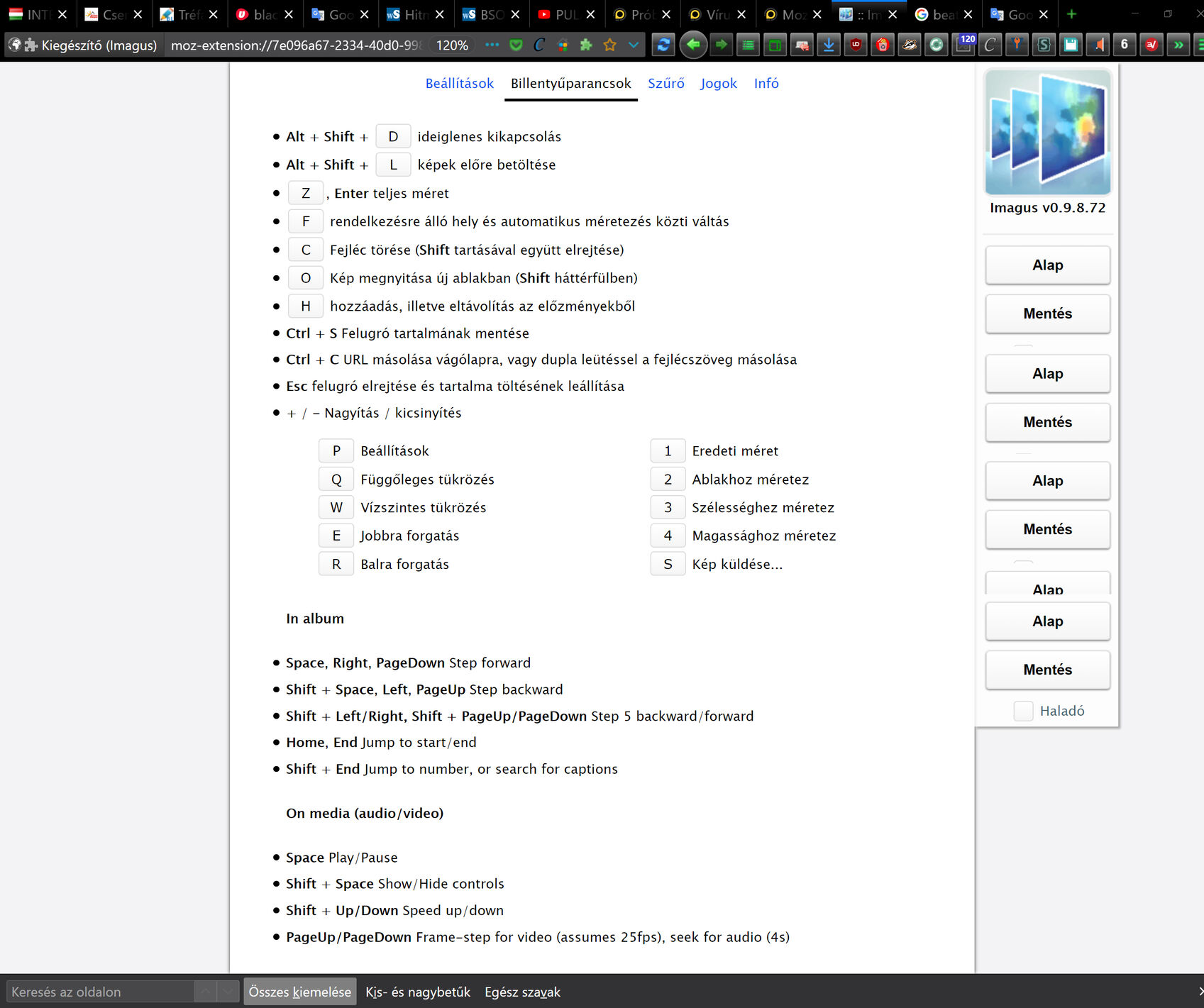Screen dimensions: 1204x1008
Task: Open the Szűrő tab
Action: (x=665, y=83)
